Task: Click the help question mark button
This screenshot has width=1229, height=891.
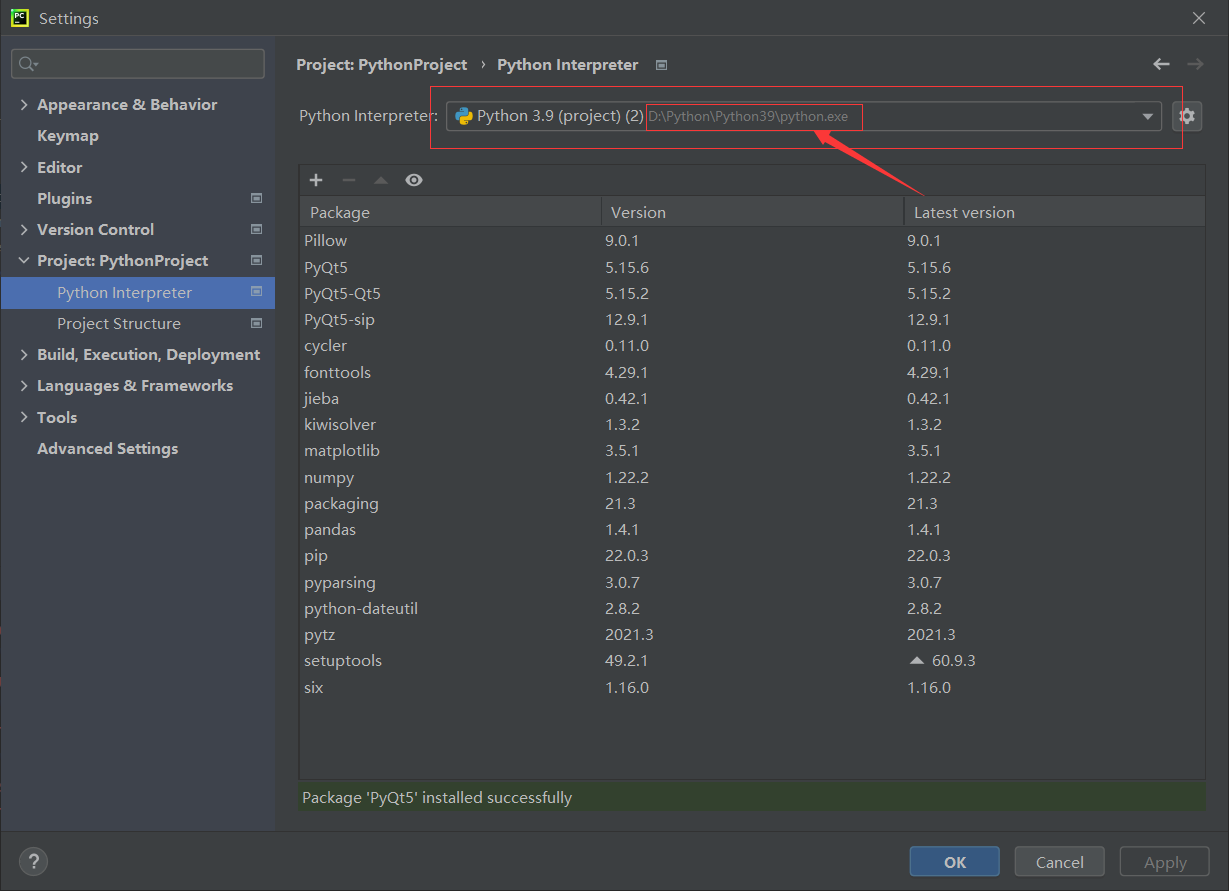Action: [33, 861]
